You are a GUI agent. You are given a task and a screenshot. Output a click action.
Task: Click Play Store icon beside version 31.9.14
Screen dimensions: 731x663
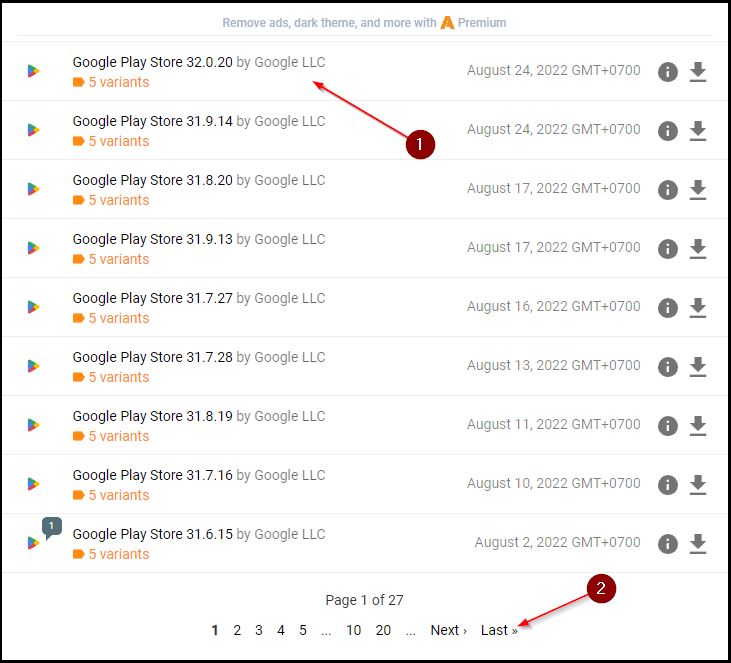[x=33, y=130]
